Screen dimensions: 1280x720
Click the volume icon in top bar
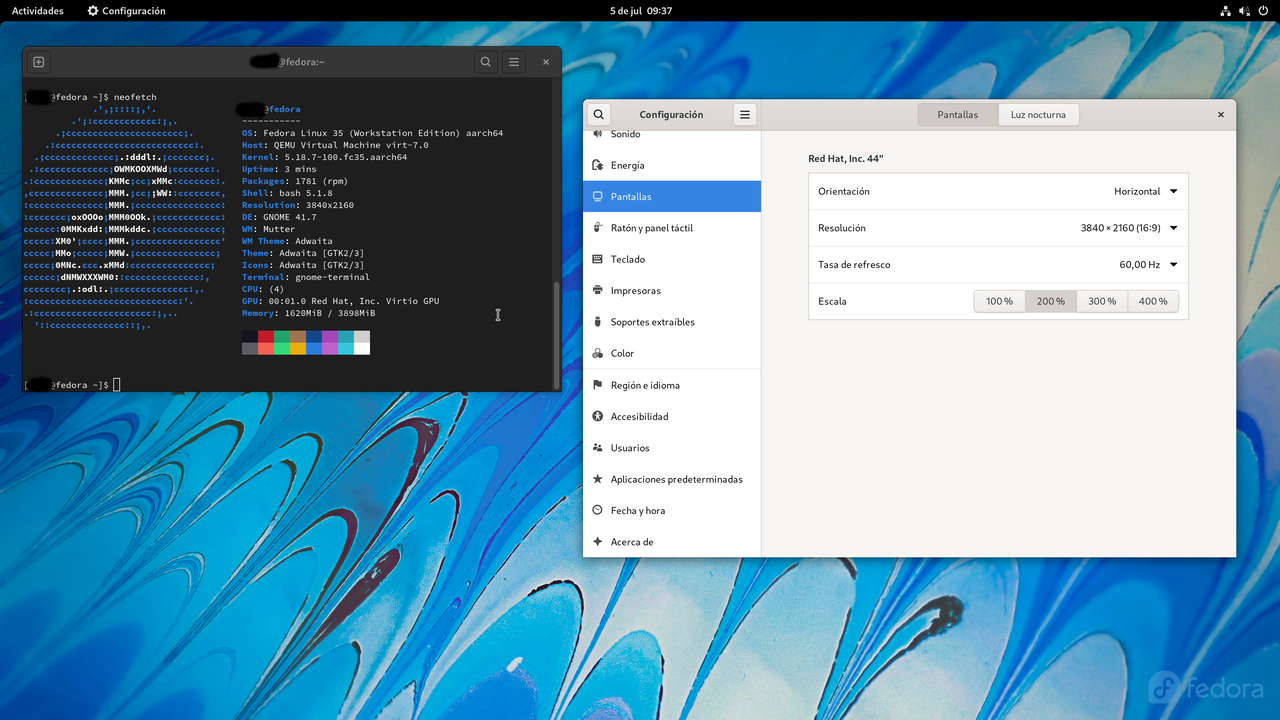coord(1244,11)
